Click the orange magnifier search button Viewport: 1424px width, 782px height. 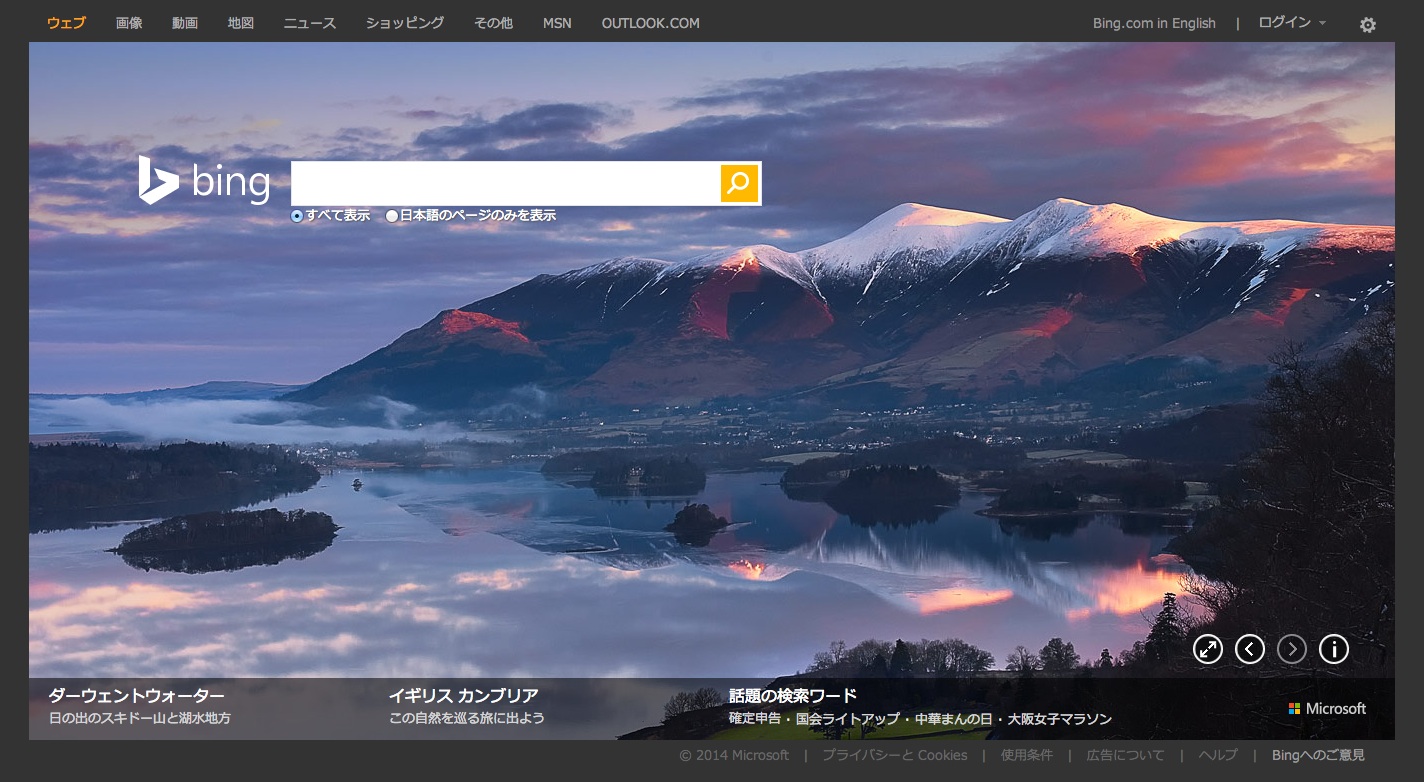(739, 183)
